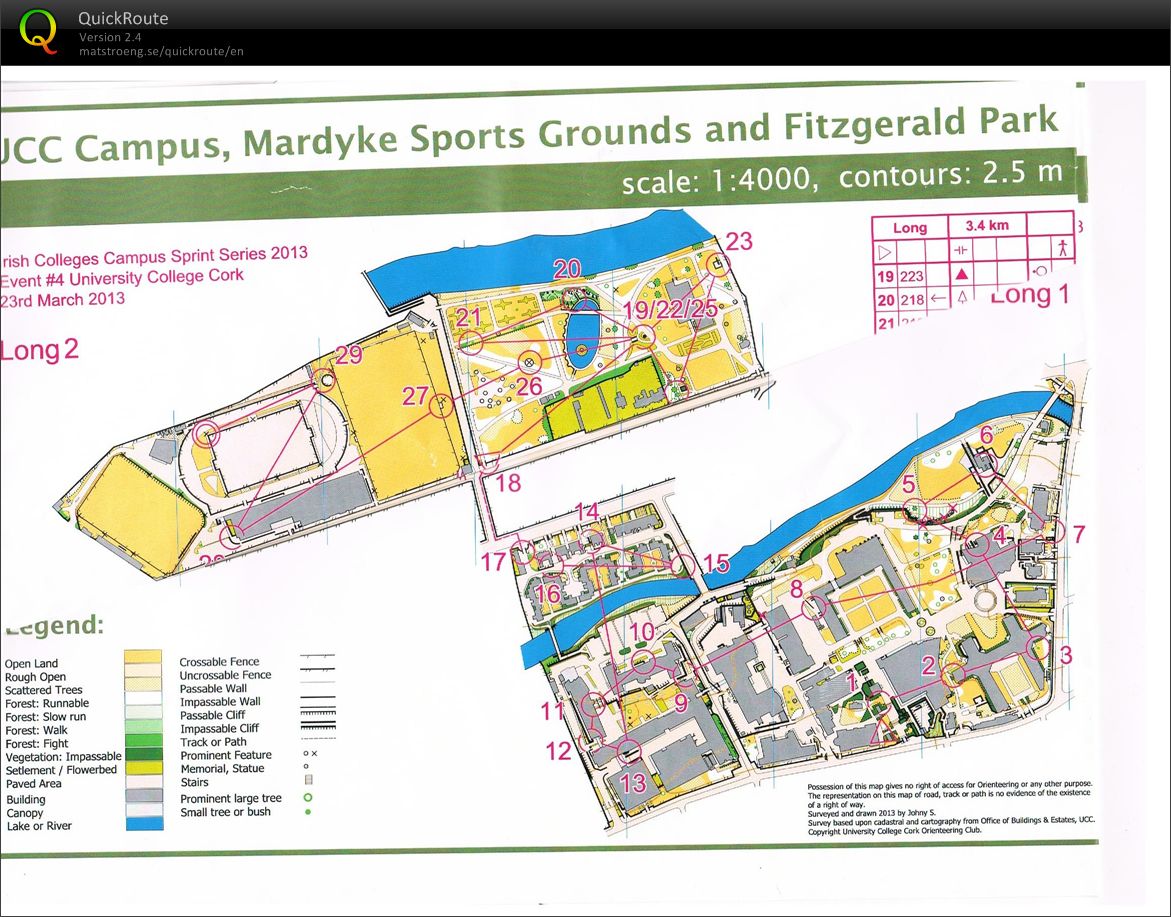Click the control number "23" beside the river
The height and width of the screenshot is (917, 1171).
tap(739, 241)
